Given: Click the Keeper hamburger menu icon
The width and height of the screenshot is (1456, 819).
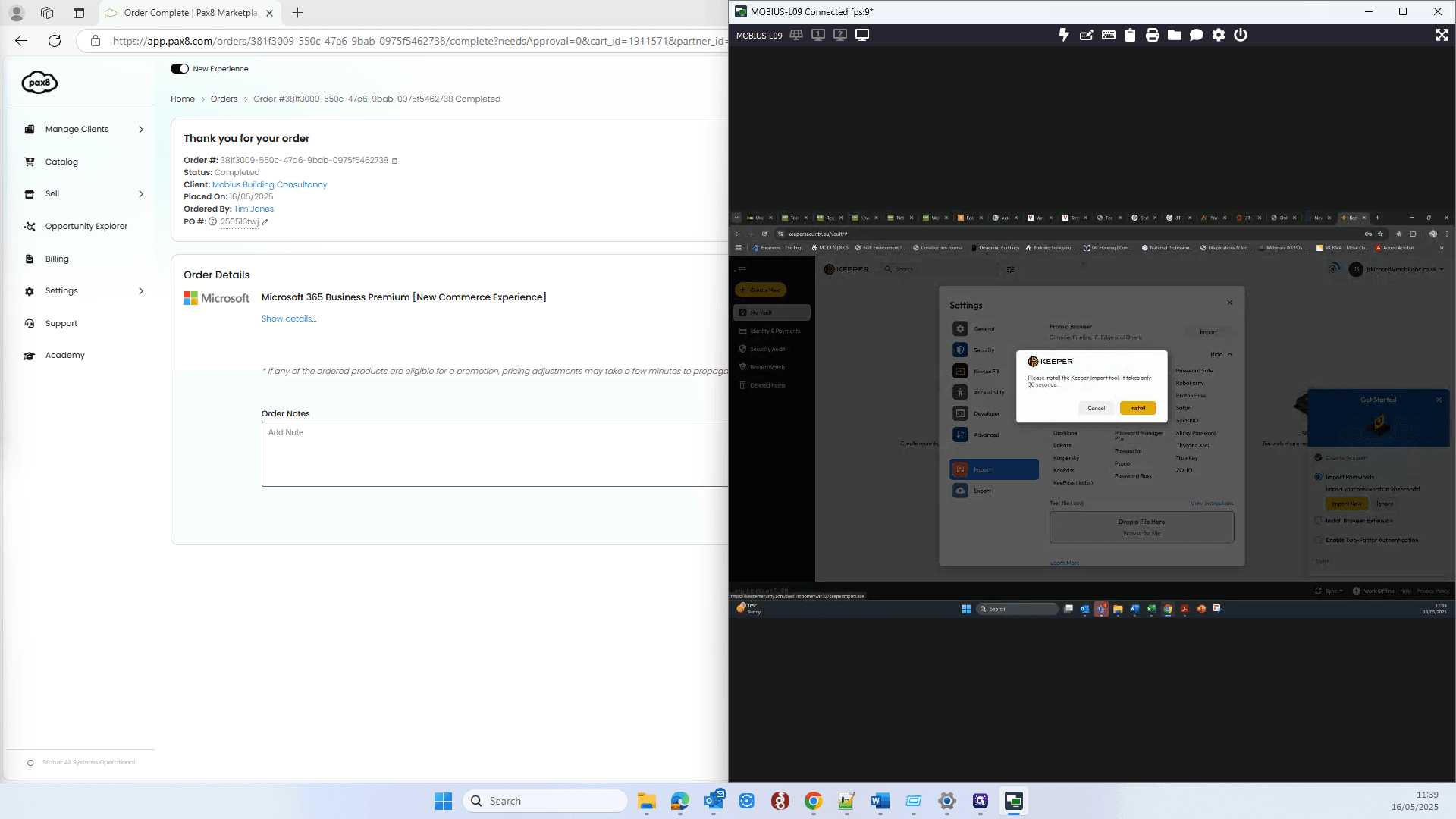Looking at the screenshot, I should coord(742,269).
